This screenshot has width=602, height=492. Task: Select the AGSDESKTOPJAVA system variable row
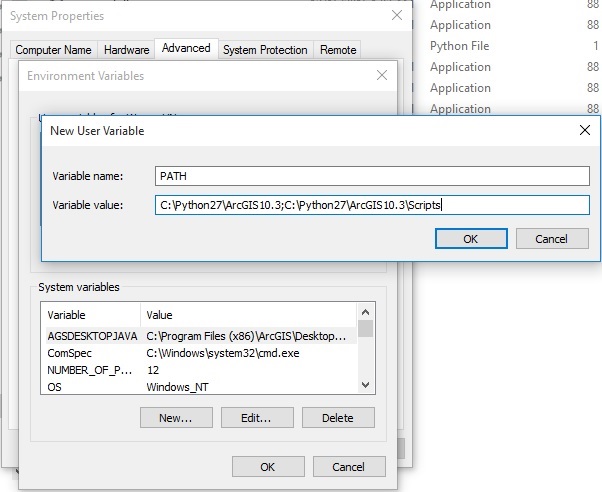(201, 336)
